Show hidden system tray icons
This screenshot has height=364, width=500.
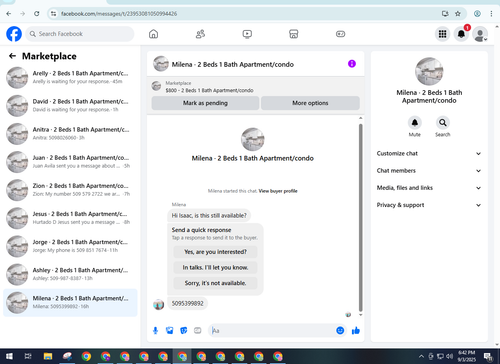click(x=421, y=356)
